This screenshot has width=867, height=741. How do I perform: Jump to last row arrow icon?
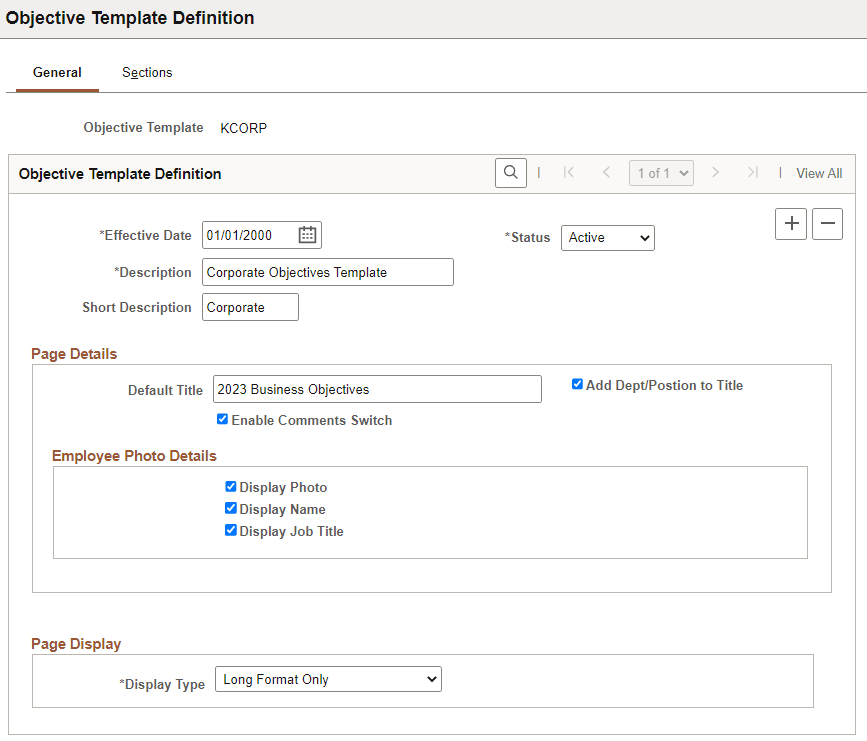(752, 173)
